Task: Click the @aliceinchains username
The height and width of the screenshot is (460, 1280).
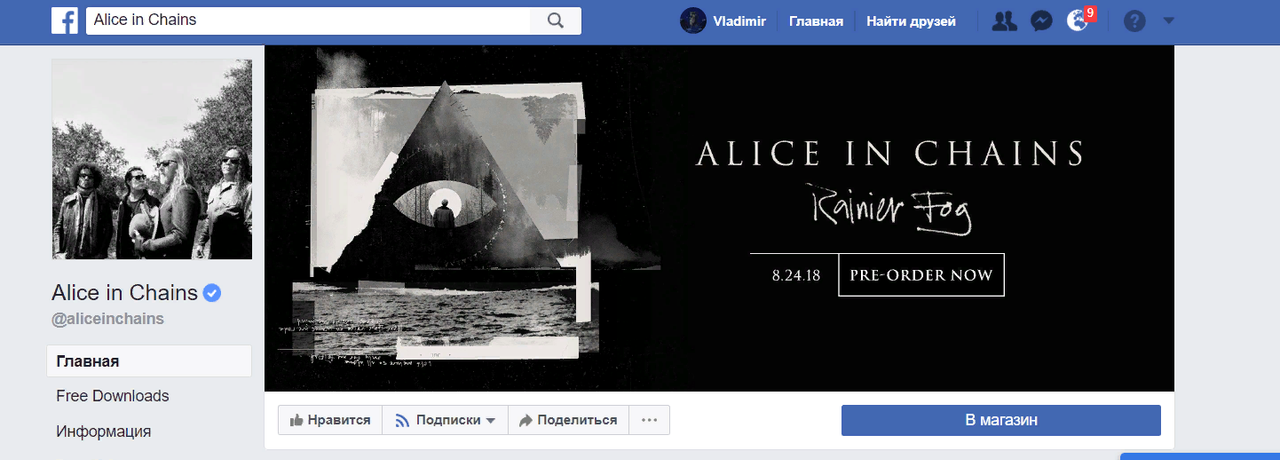Action: [x=108, y=319]
